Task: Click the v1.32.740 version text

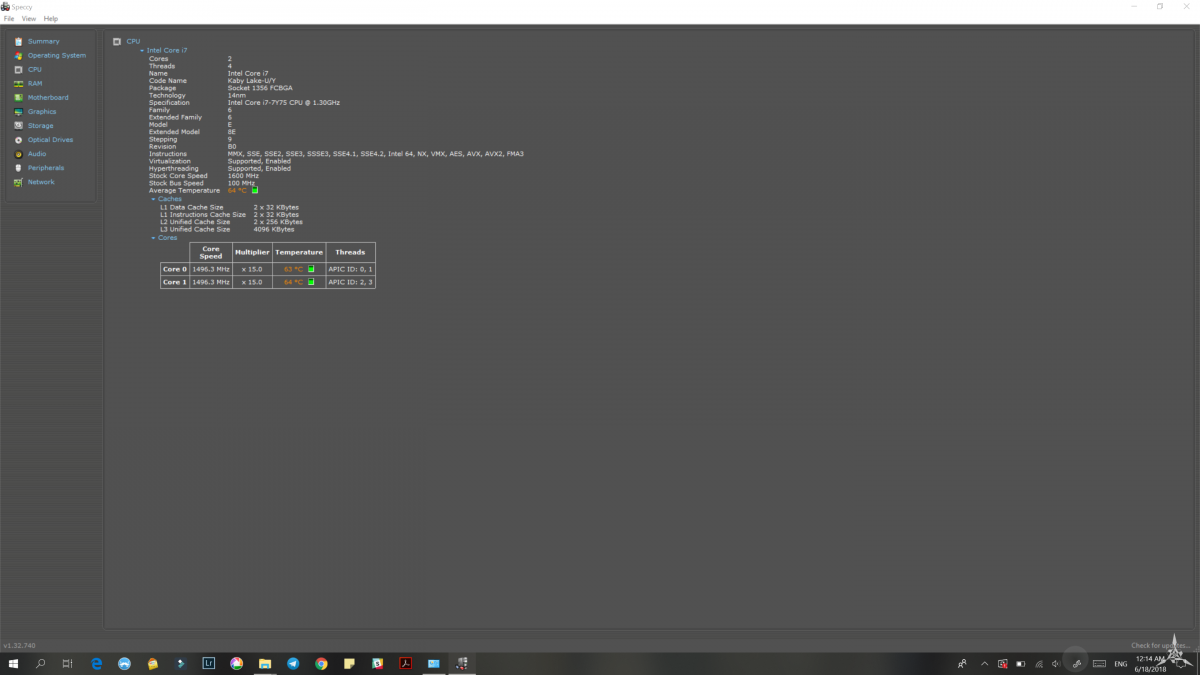Action: pyautogui.click(x=19, y=646)
